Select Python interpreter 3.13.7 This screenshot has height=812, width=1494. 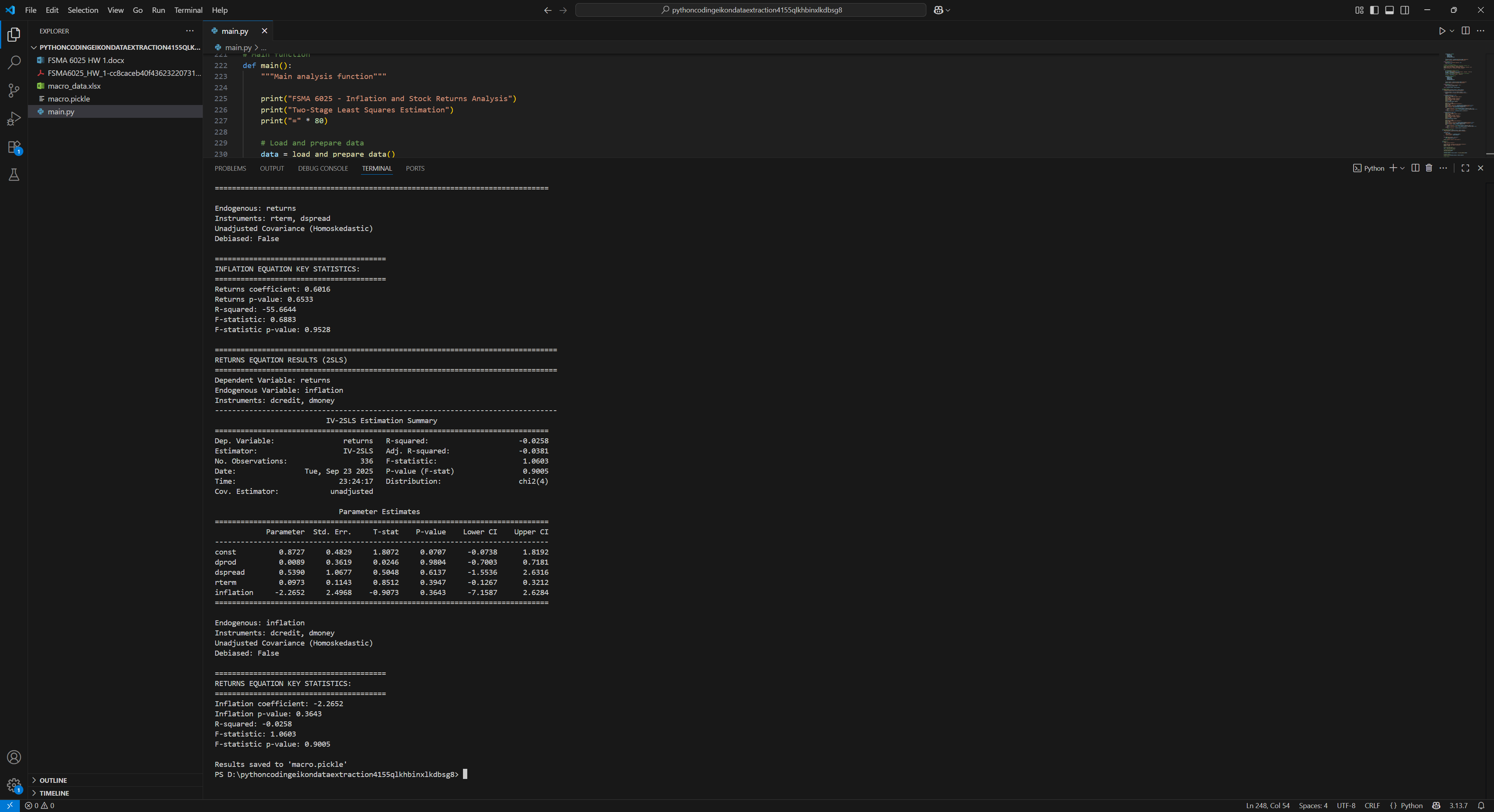(x=1458, y=806)
